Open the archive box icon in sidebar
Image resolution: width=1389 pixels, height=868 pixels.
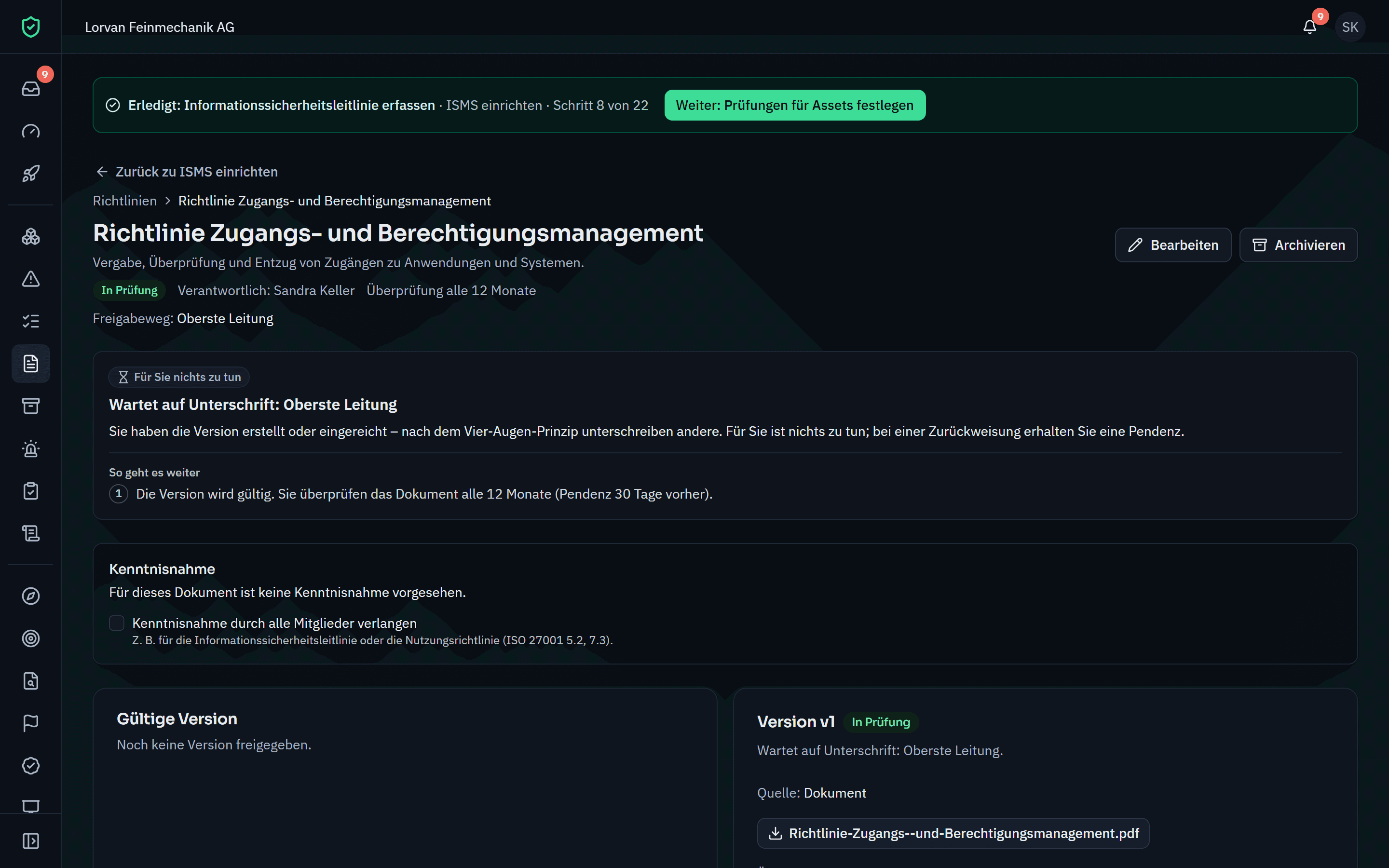(30, 407)
